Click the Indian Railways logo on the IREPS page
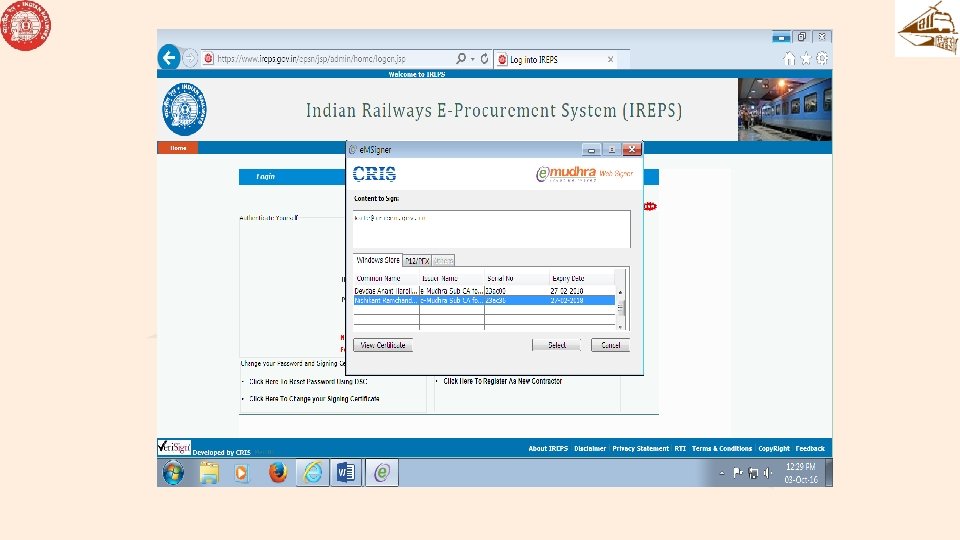The width and height of the screenshot is (960, 540). (184, 110)
